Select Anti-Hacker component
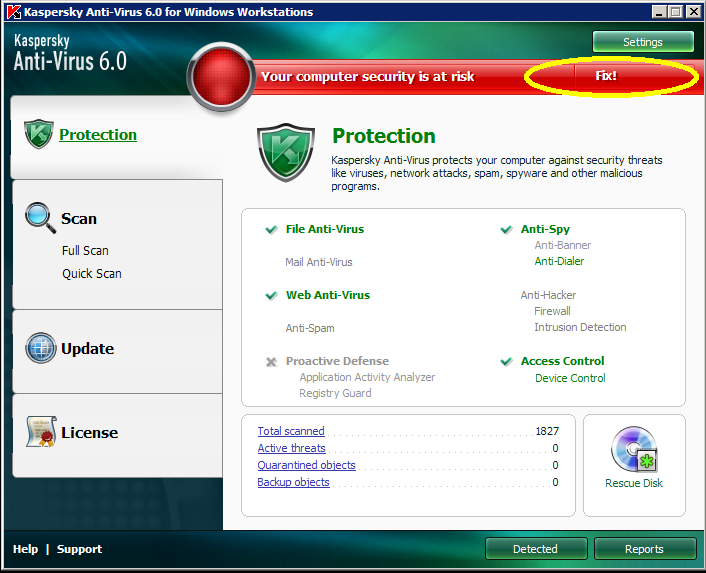Viewport: 706px width, 573px height. (x=548, y=295)
